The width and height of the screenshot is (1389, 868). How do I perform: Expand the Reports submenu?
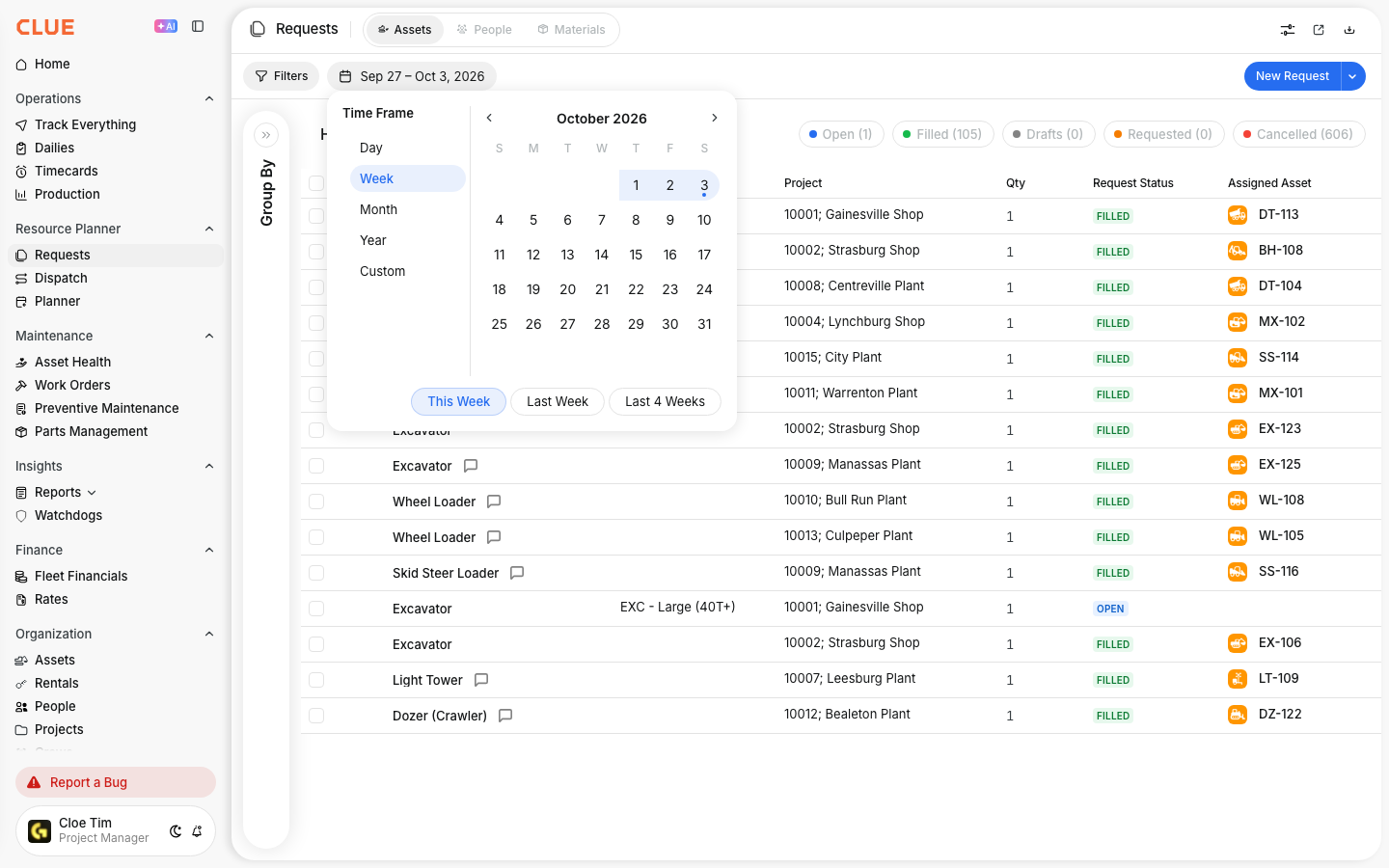pos(92,493)
